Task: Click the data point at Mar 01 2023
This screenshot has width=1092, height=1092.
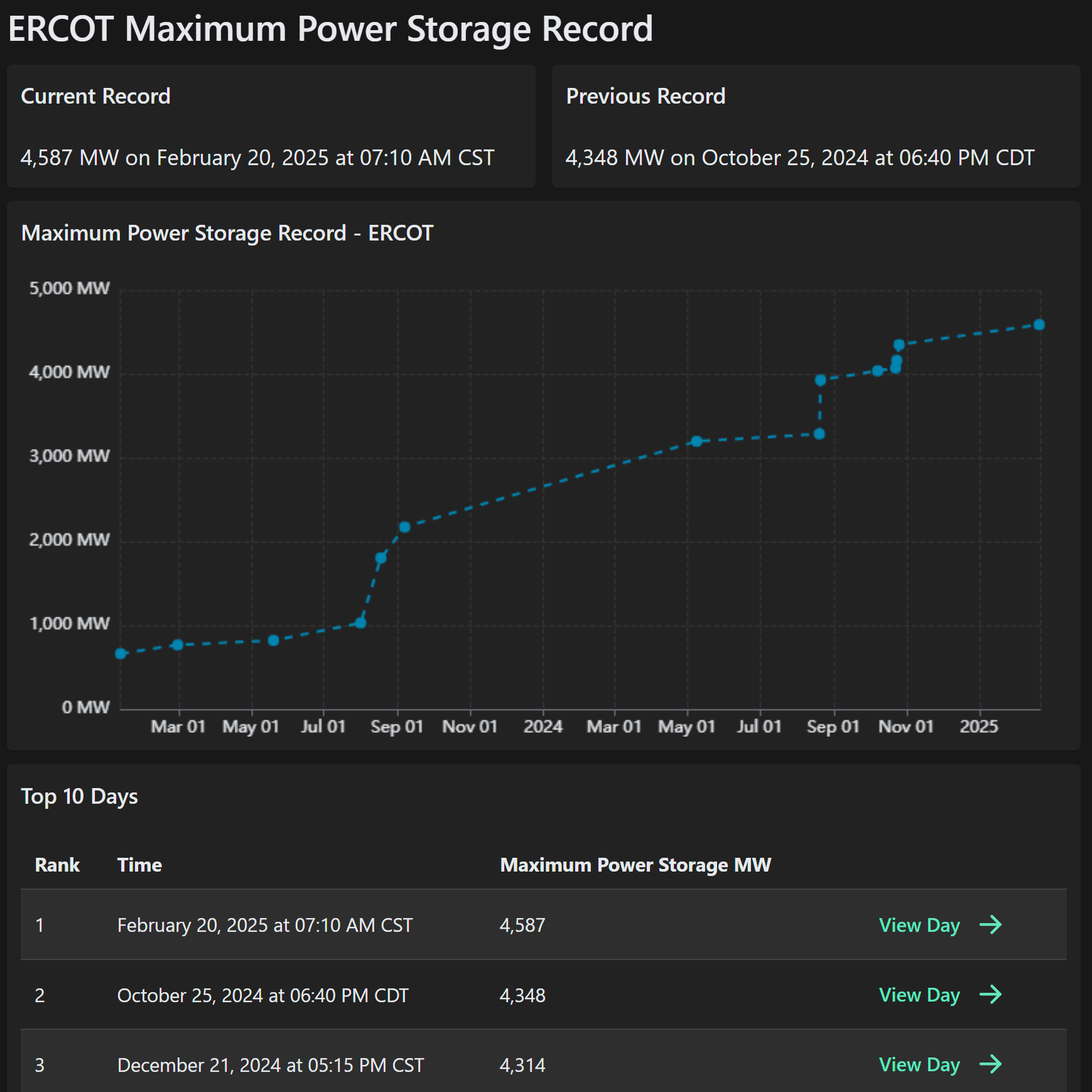Action: click(x=178, y=645)
